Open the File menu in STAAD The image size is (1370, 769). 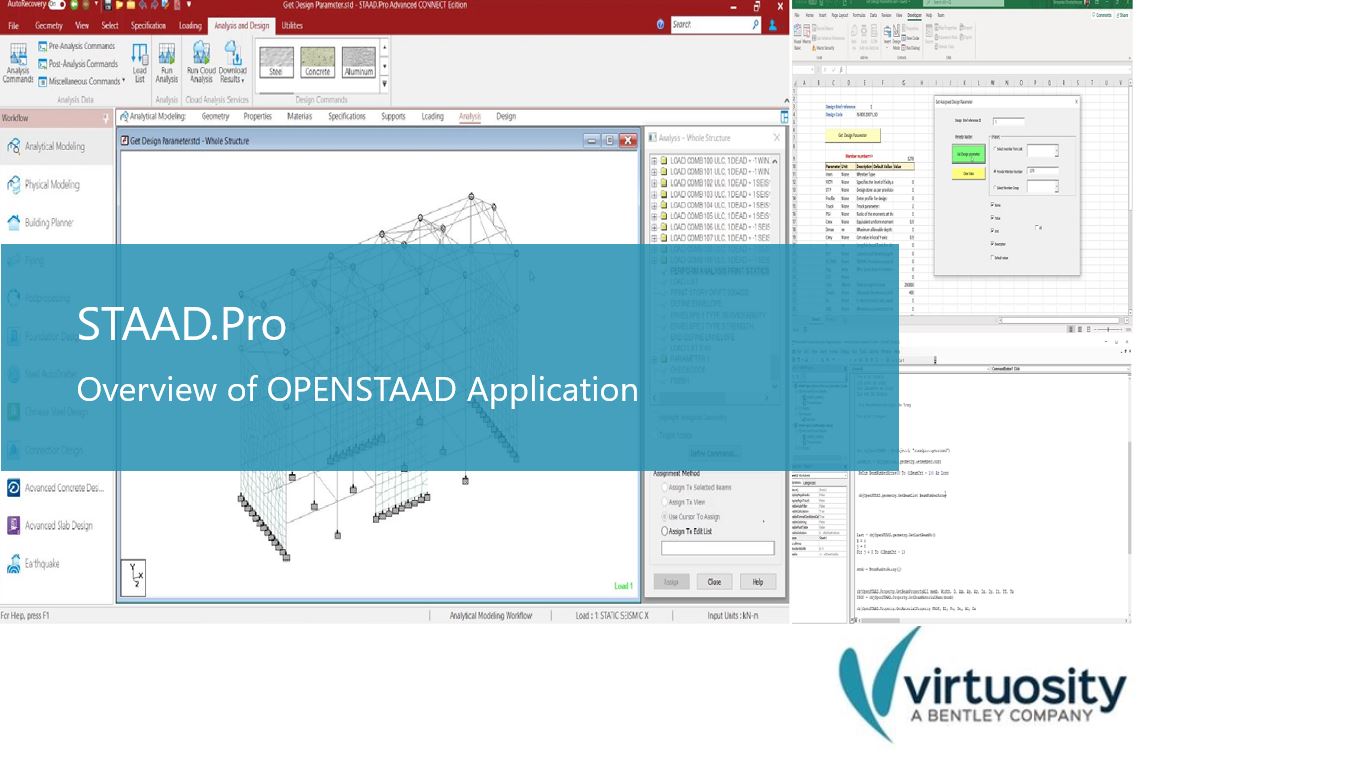coord(14,25)
